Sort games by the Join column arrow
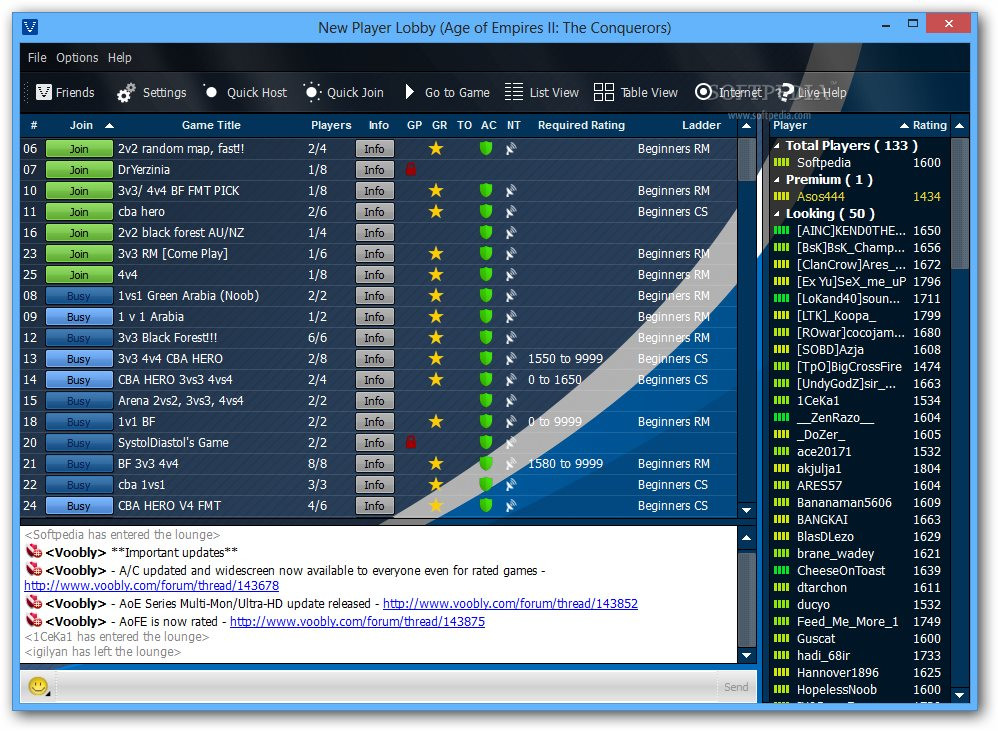998x731 pixels. point(109,125)
